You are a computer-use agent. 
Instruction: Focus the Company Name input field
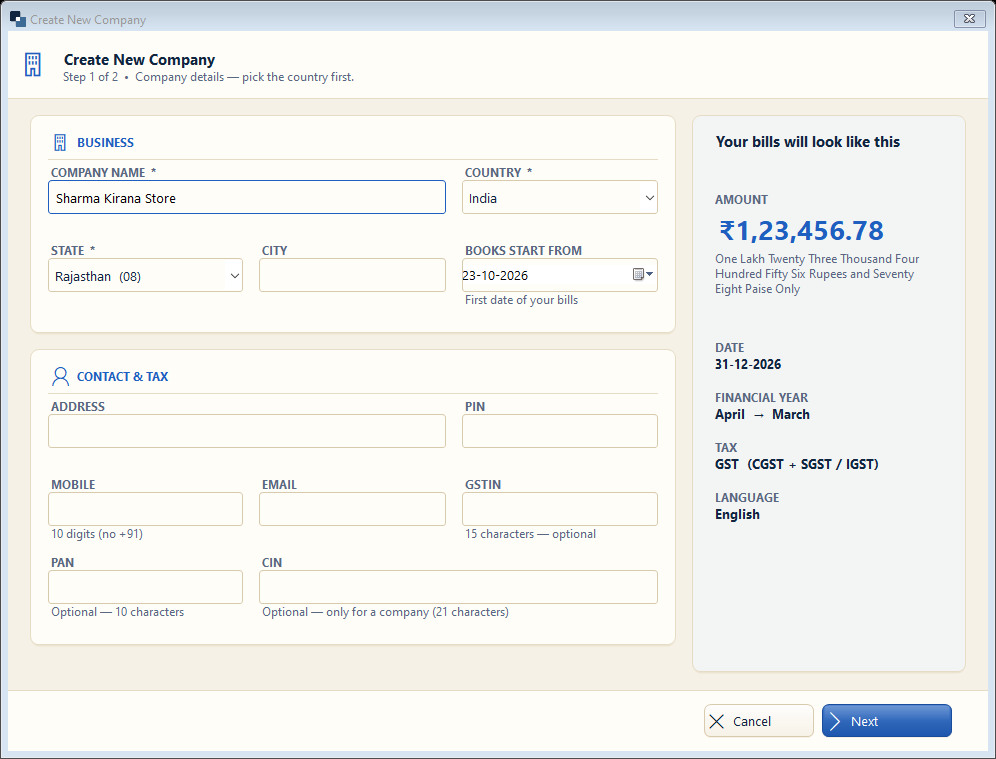tap(247, 198)
